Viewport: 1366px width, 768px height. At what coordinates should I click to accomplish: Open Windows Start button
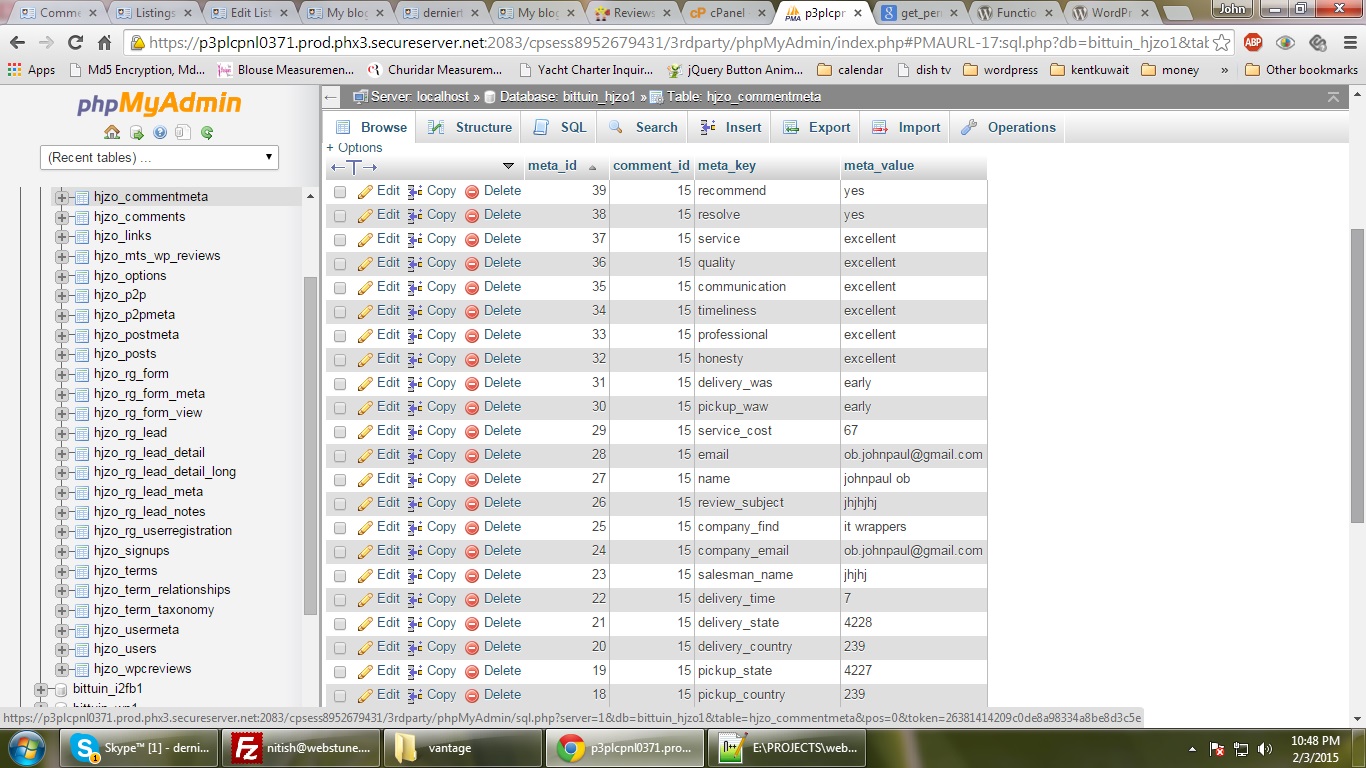(x=26, y=747)
